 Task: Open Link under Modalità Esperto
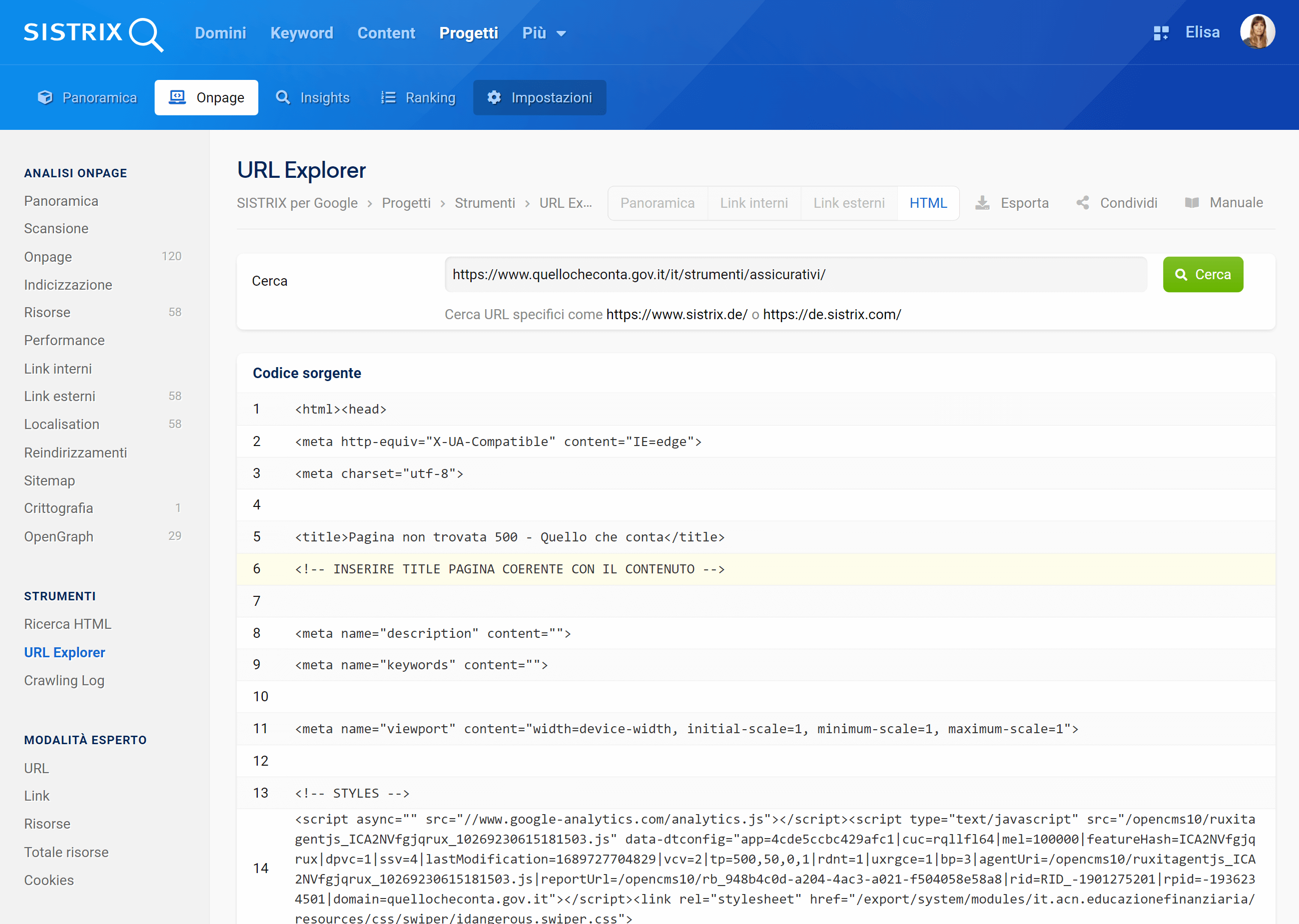(x=36, y=796)
